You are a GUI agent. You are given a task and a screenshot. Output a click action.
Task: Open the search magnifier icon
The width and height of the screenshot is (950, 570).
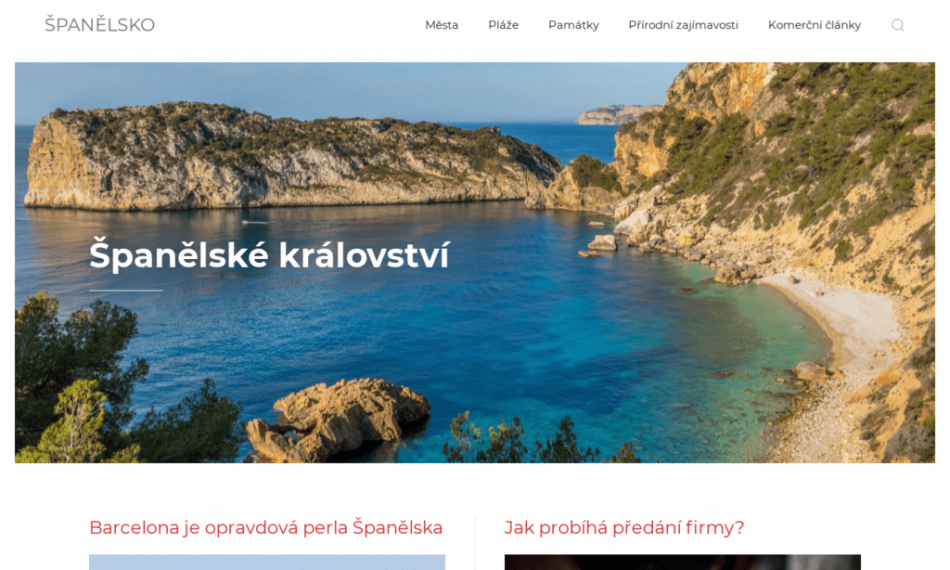897,25
